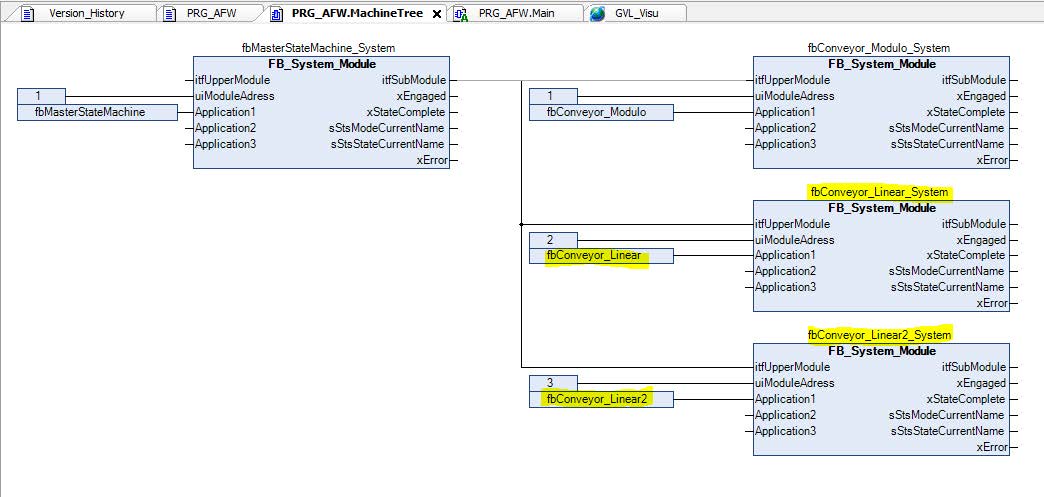
Task: Click the fbConveyor_Linear2 input box
Action: point(601,399)
